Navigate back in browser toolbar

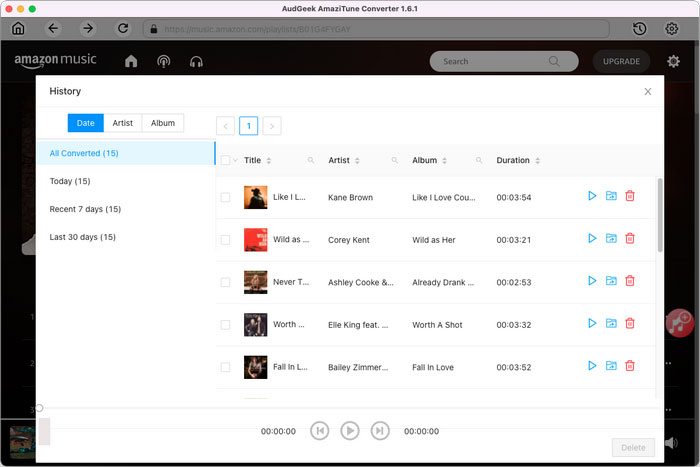[x=53, y=29]
